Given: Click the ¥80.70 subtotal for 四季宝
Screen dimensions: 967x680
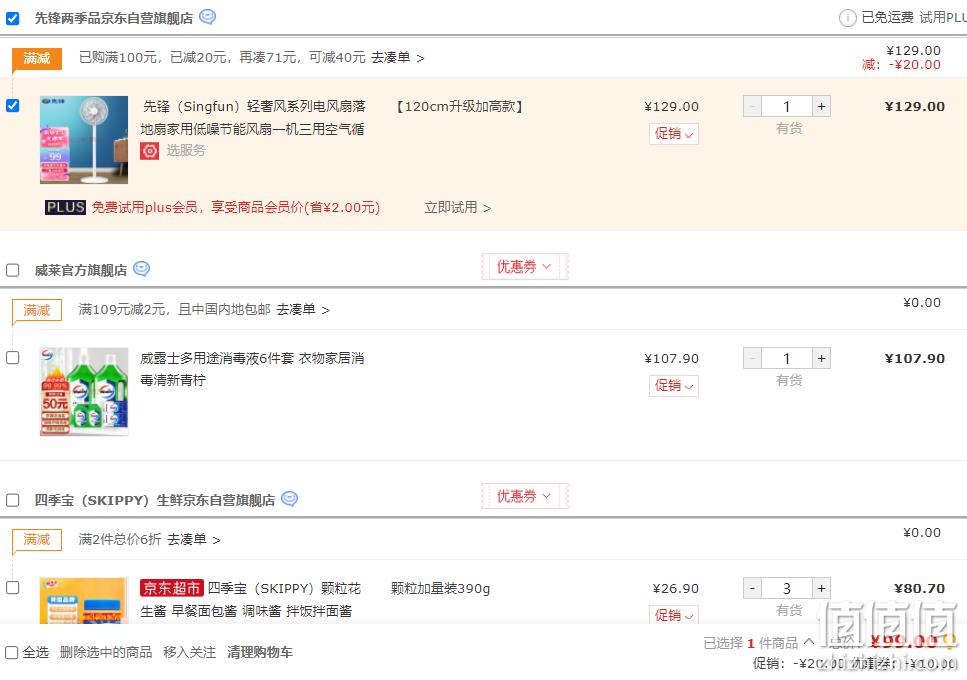Looking at the screenshot, I should (920, 588).
